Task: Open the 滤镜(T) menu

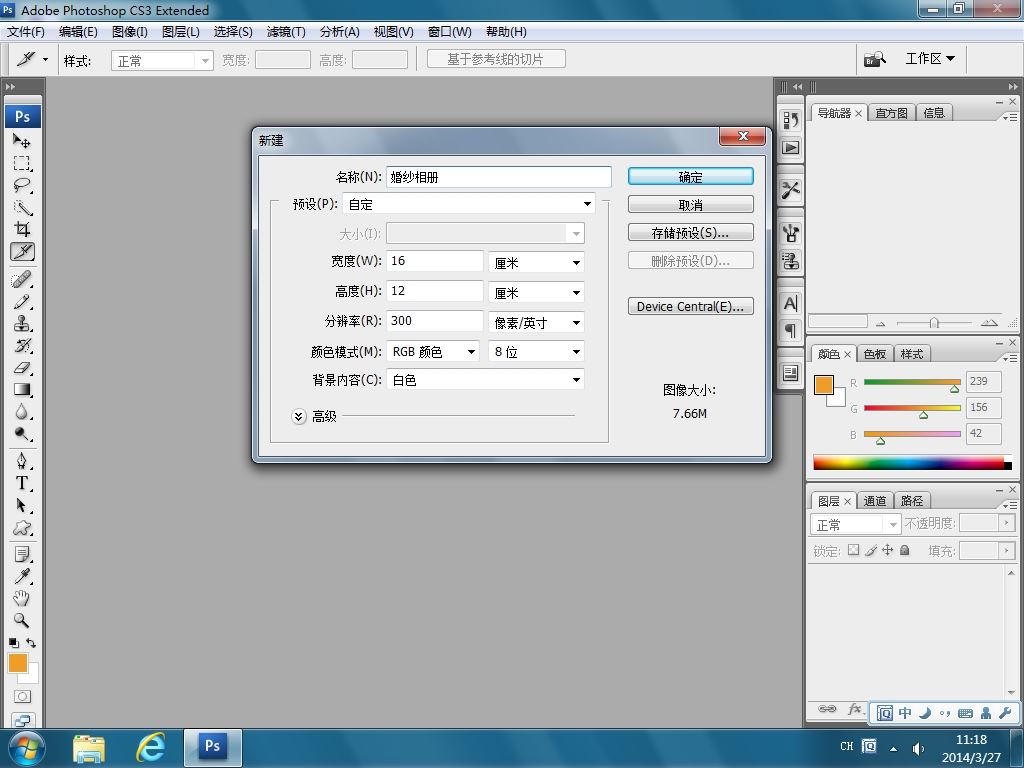Action: tap(286, 31)
